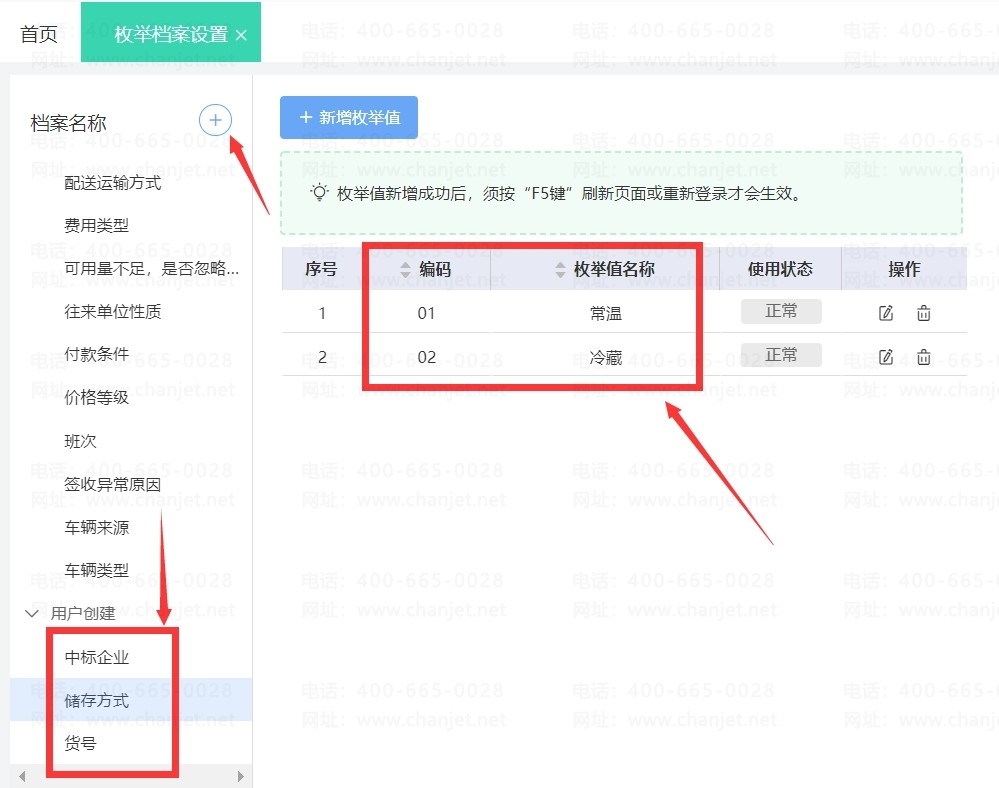Click the 操作 column header
The image size is (999, 788).
coord(904,269)
